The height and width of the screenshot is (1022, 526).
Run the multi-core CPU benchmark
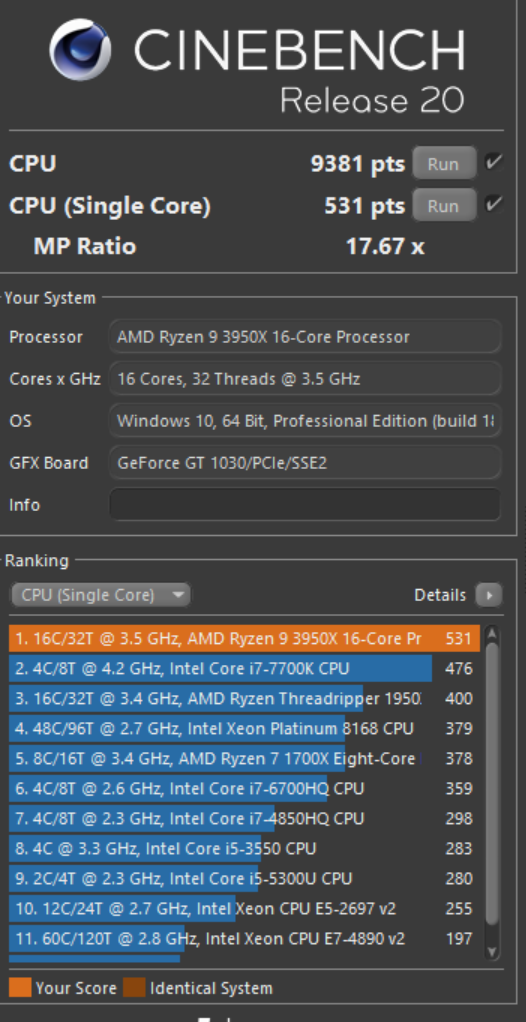(444, 163)
